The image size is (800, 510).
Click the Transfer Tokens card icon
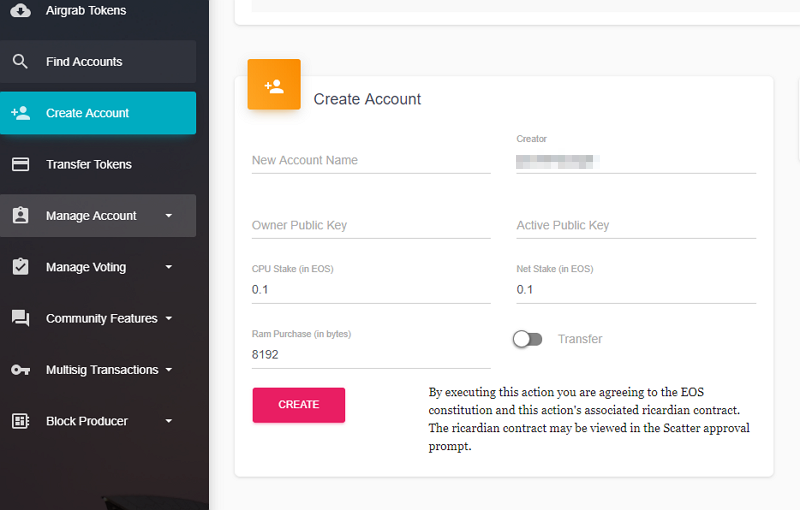[x=20, y=164]
